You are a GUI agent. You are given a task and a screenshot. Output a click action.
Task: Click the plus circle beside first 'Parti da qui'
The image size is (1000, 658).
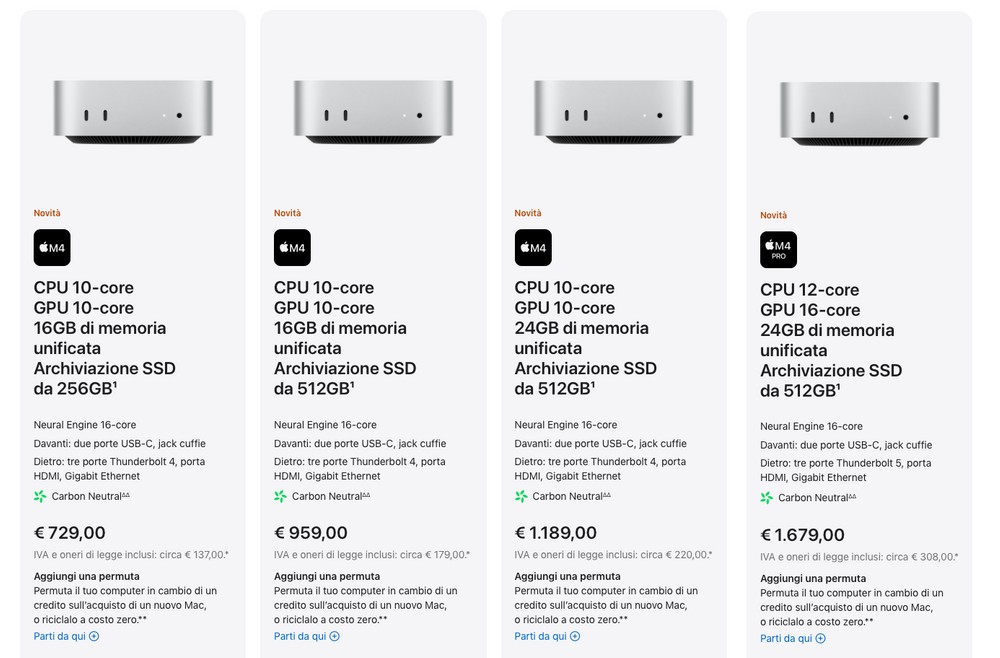94,636
